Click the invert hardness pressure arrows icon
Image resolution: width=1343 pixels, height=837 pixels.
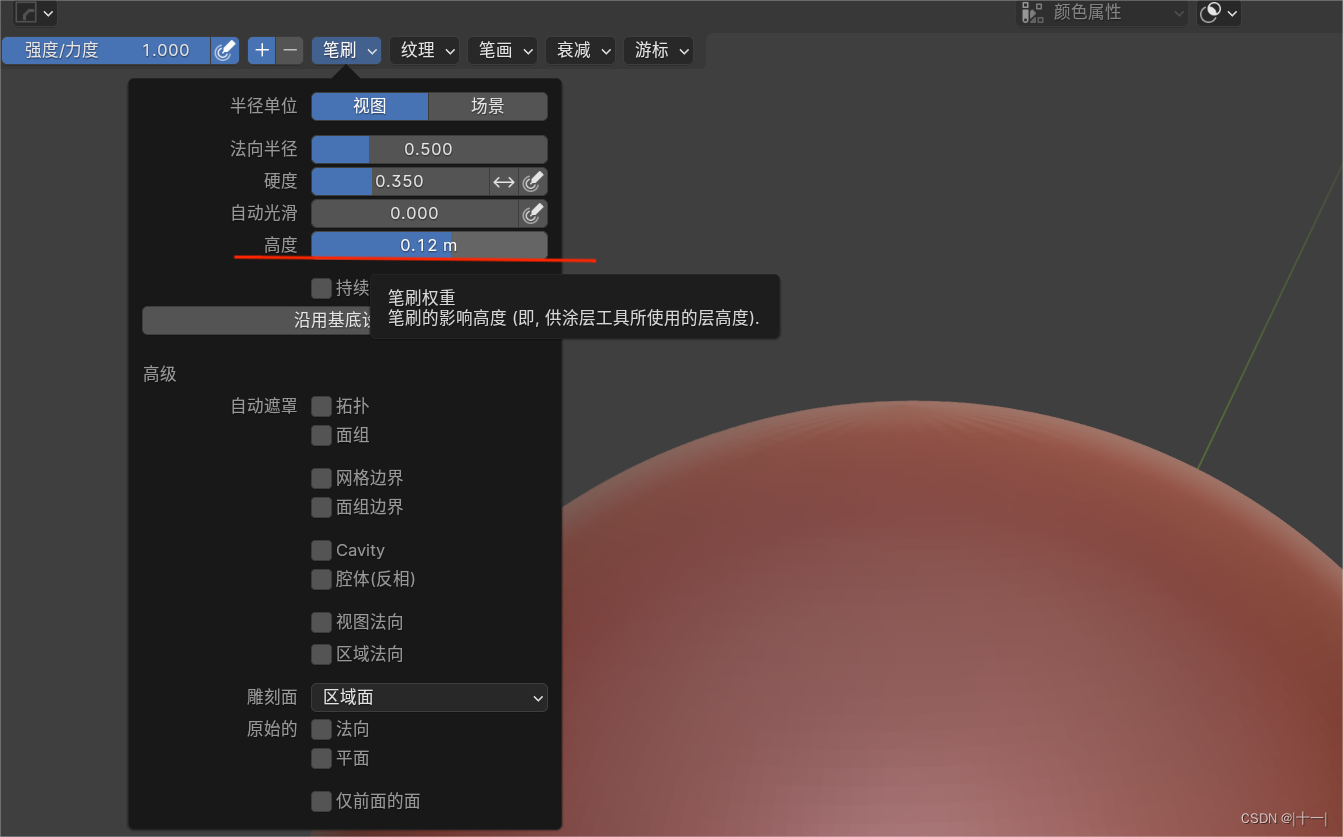504,181
